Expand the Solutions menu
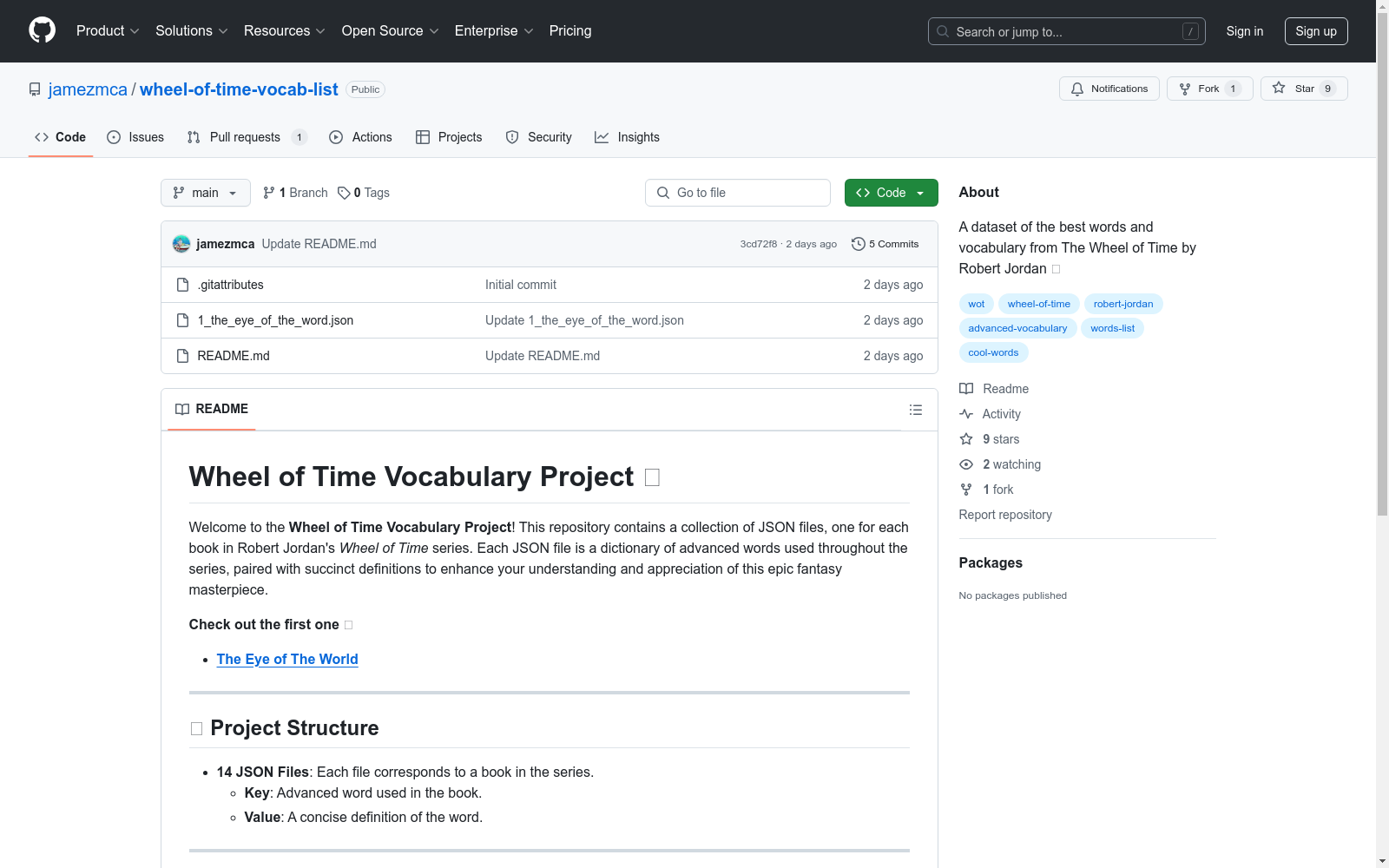Viewport: 1389px width, 868px height. [192, 31]
